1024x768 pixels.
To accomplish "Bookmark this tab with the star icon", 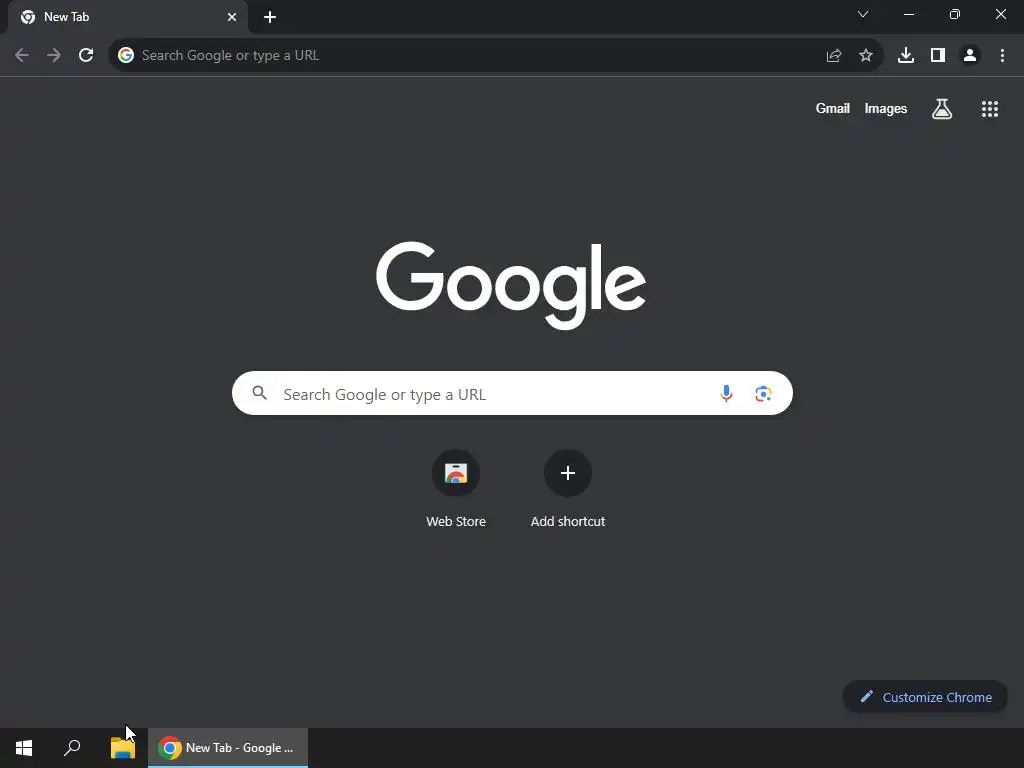I will (866, 56).
